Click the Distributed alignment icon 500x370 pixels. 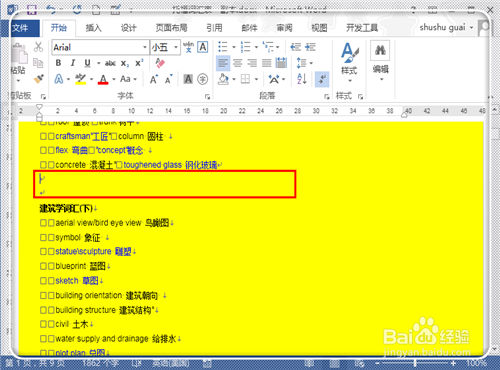click(x=281, y=63)
